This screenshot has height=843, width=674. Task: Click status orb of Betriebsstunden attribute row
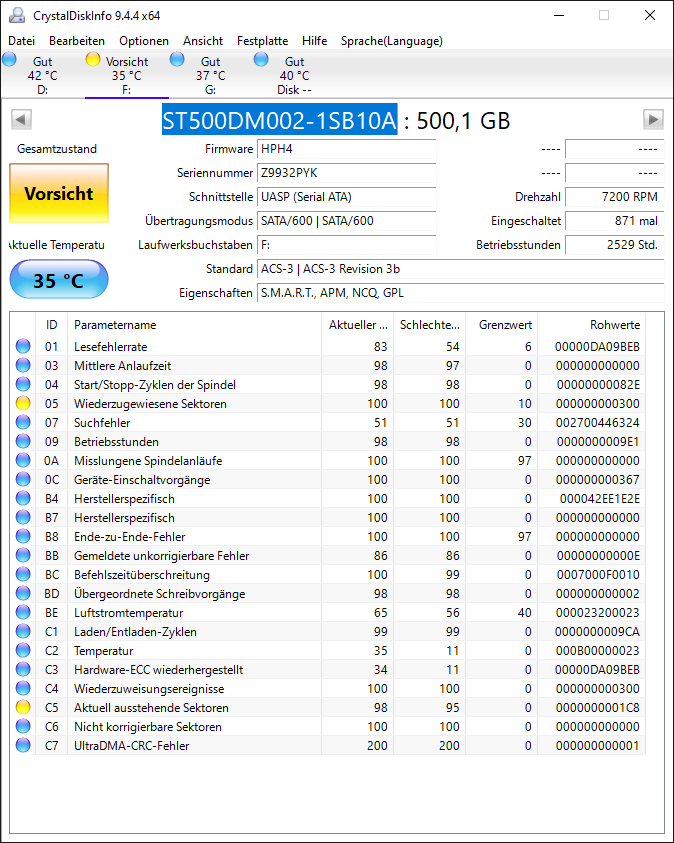point(23,441)
